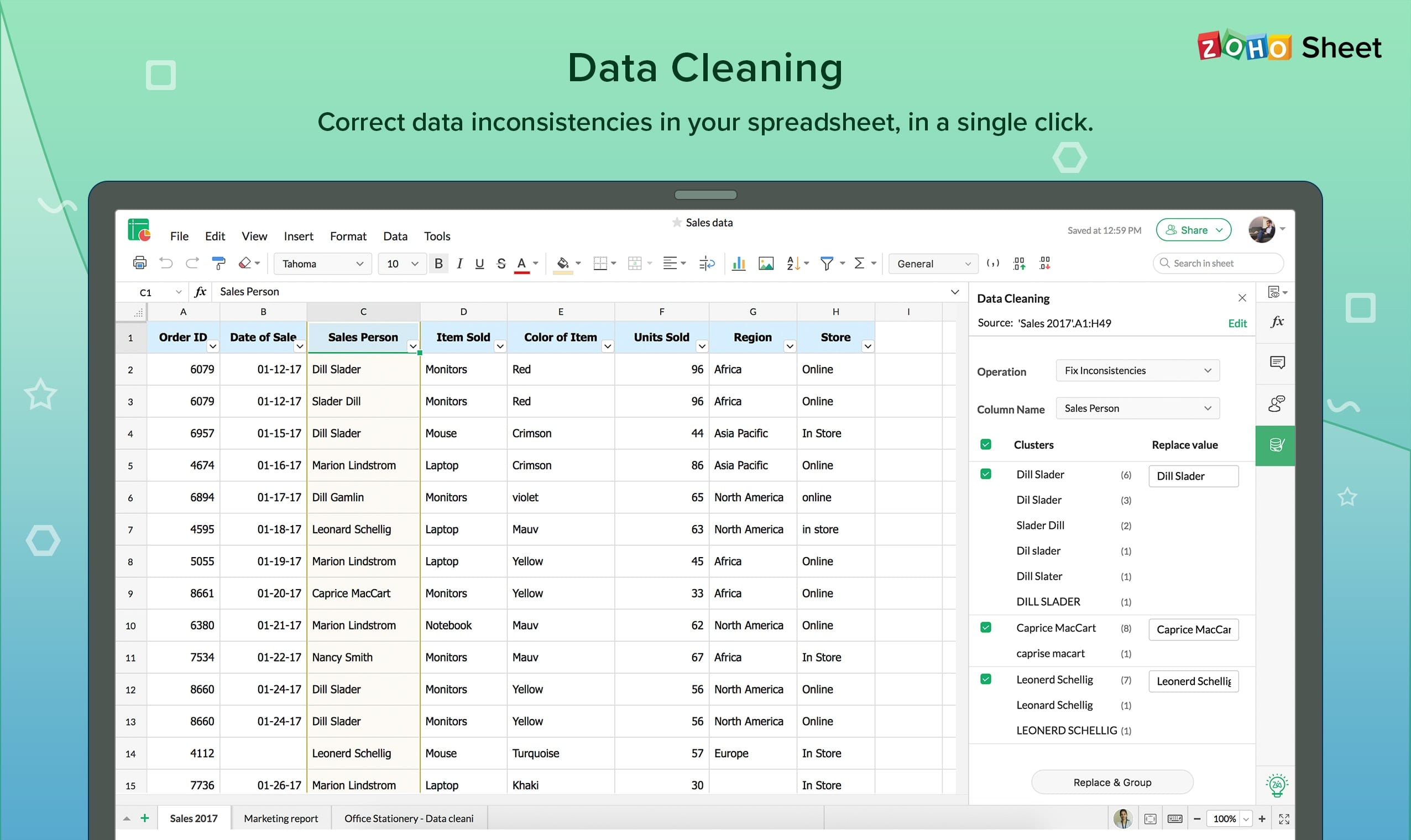This screenshot has width=1411, height=840.
Task: Click the fill color swatch icon
Action: [562, 263]
